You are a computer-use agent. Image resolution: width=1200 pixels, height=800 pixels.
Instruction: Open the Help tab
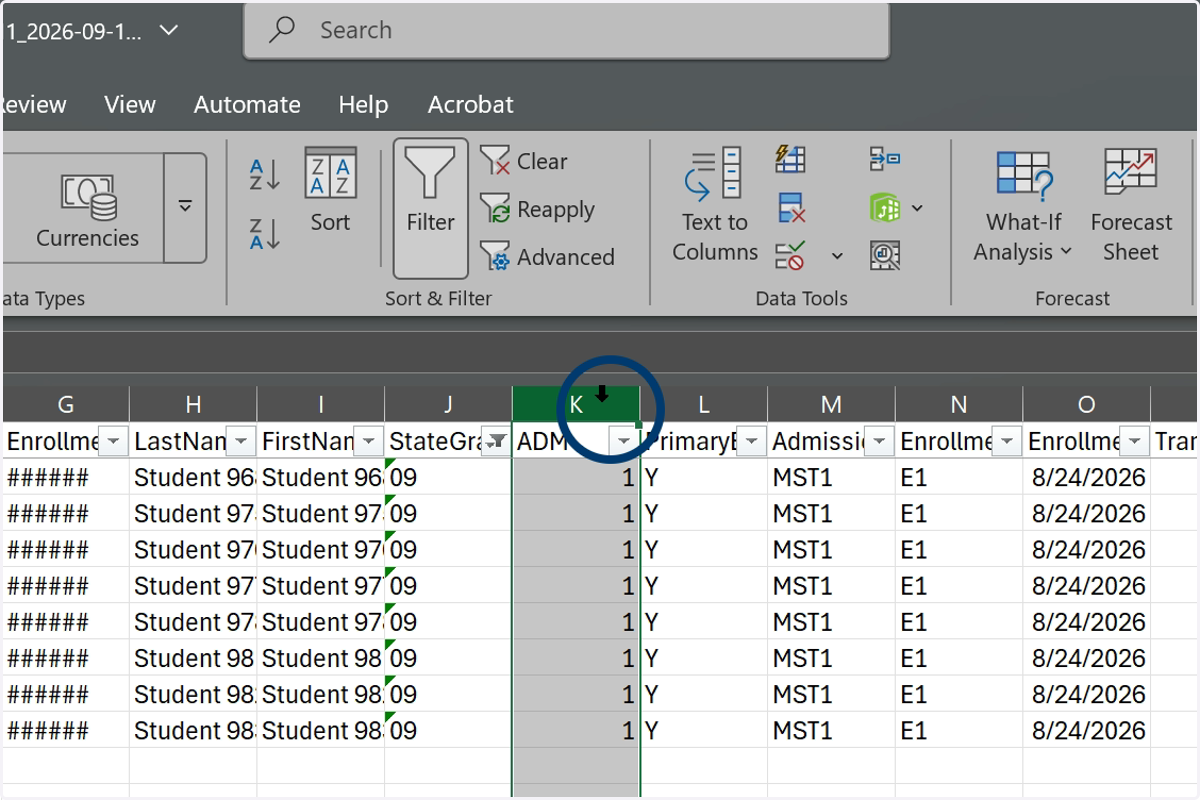(363, 104)
